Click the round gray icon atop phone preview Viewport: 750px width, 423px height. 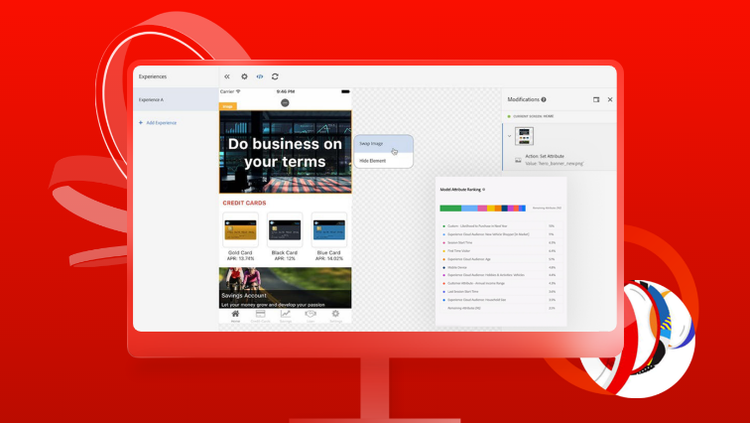pos(285,102)
